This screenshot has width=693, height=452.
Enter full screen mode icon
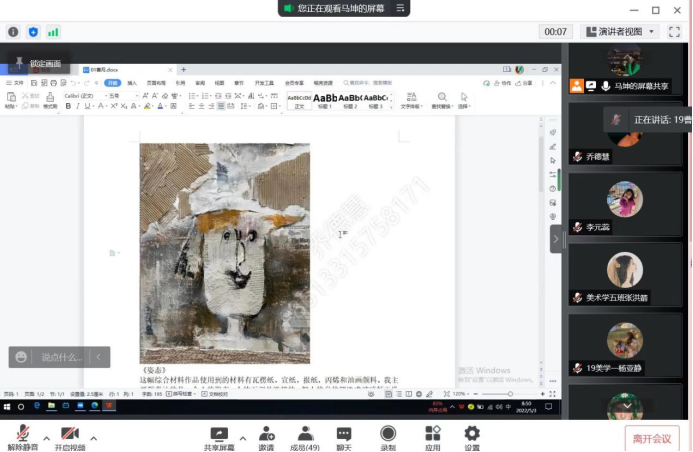[674, 32]
